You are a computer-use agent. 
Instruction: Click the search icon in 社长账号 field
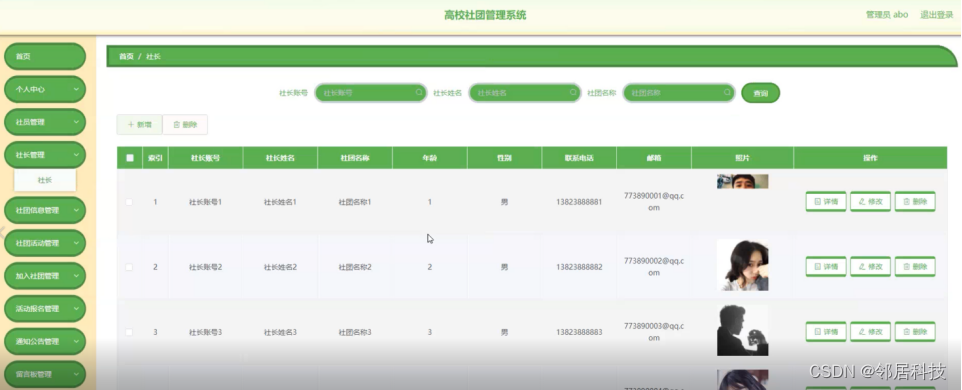(x=419, y=93)
